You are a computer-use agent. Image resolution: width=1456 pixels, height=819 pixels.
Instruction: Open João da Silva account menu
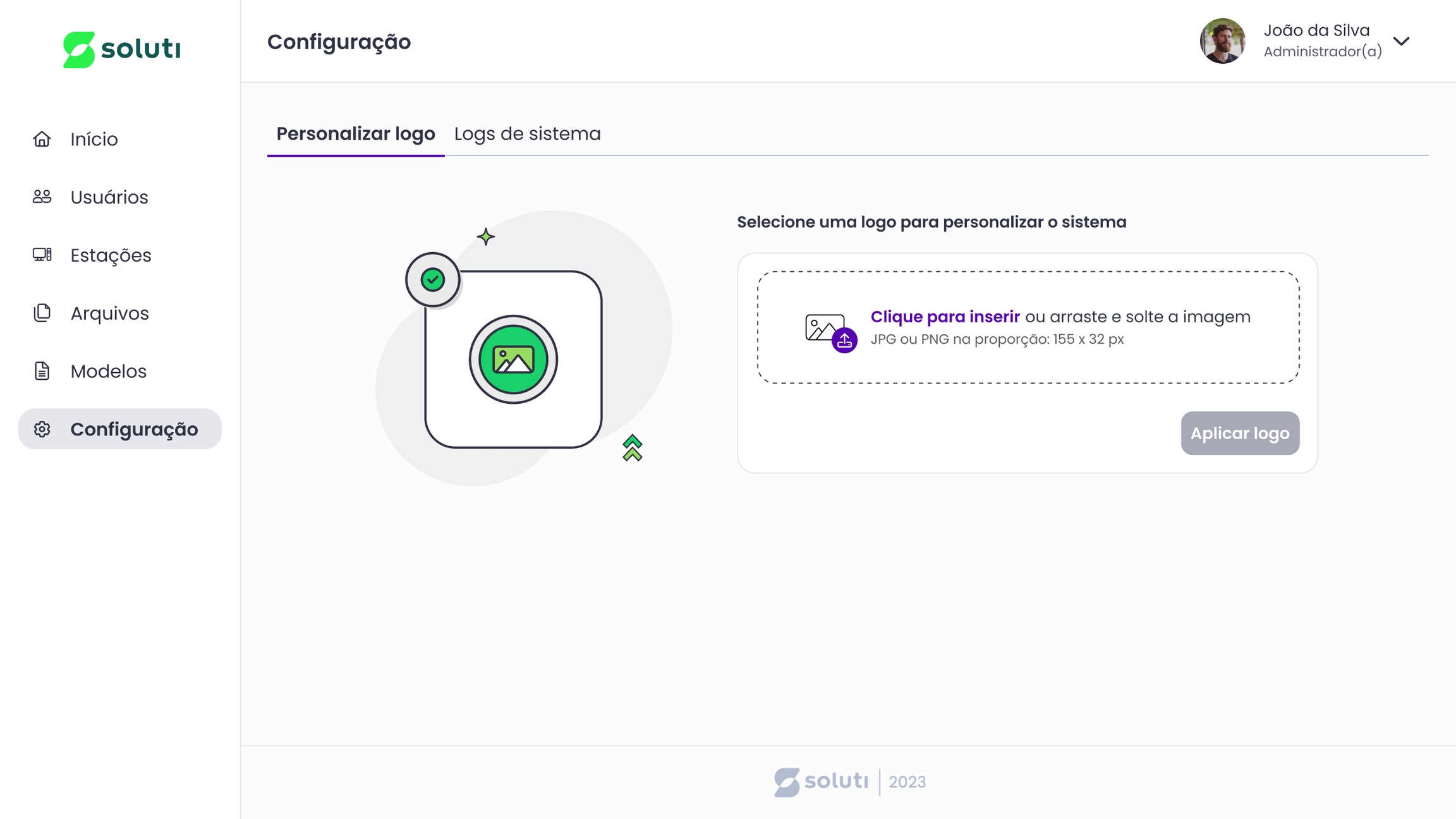[x=1316, y=30]
